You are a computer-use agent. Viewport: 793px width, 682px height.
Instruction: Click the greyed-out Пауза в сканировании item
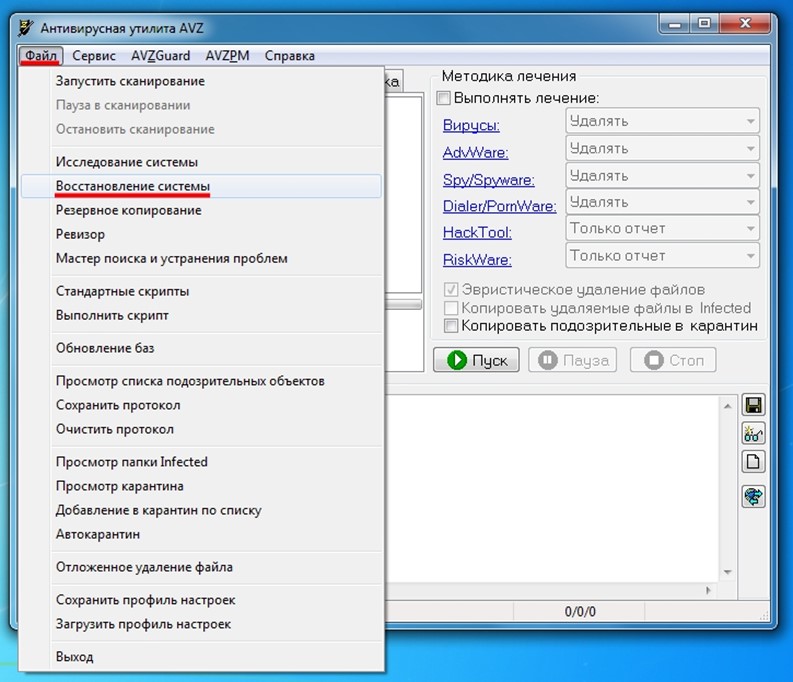pos(201,105)
